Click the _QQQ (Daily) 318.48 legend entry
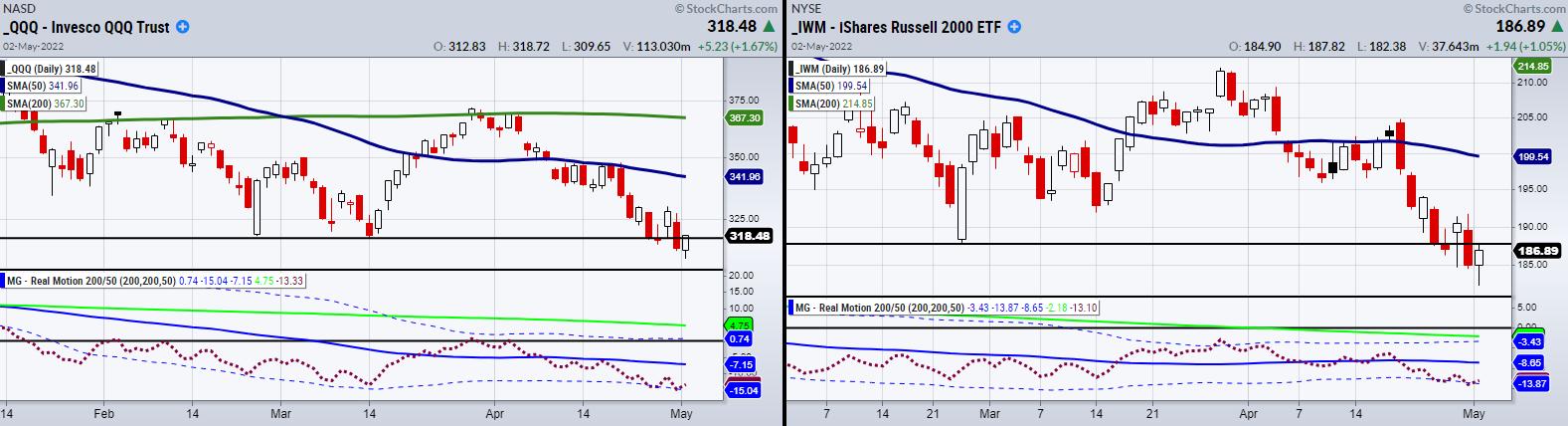The height and width of the screenshot is (426, 1568). tap(50, 69)
